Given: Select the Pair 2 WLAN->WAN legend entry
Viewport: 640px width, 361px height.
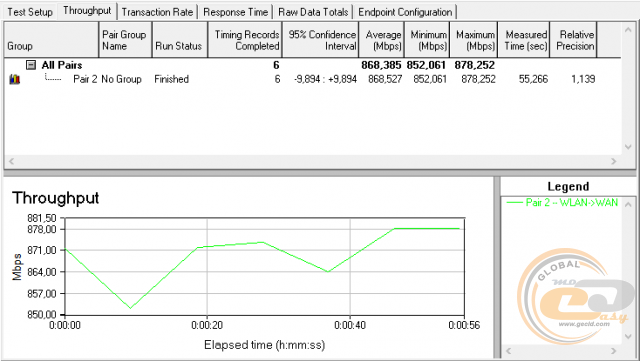Looking at the screenshot, I should pyautogui.click(x=562, y=203).
